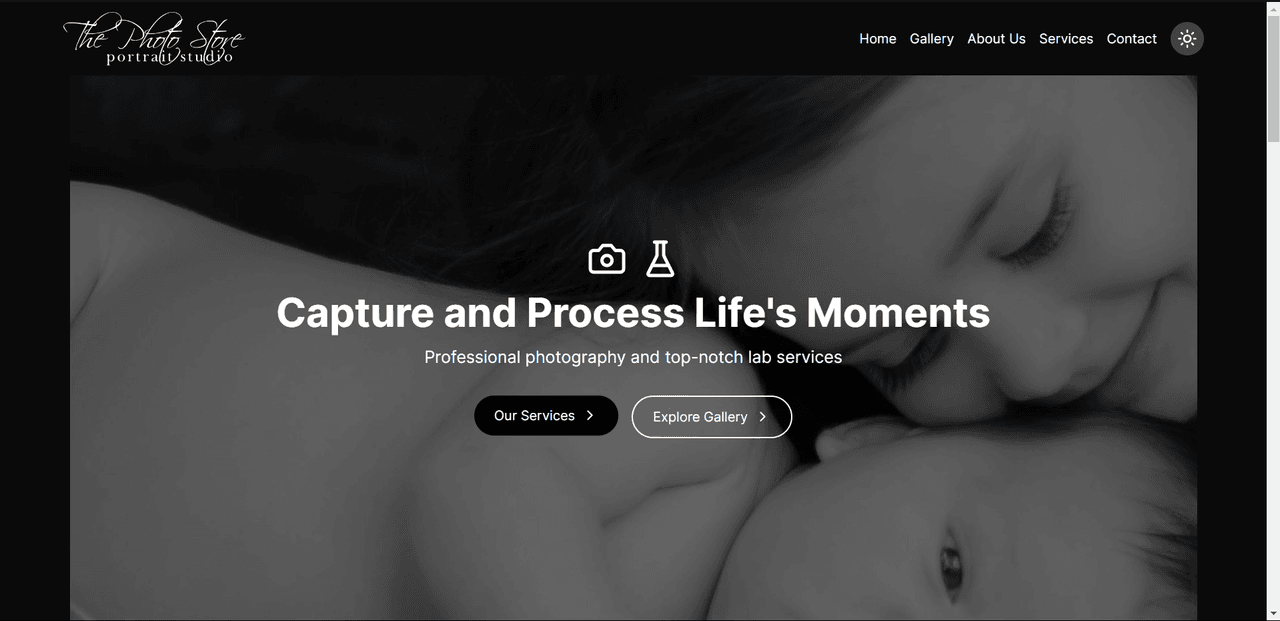Click the black Our Services button

click(x=546, y=416)
